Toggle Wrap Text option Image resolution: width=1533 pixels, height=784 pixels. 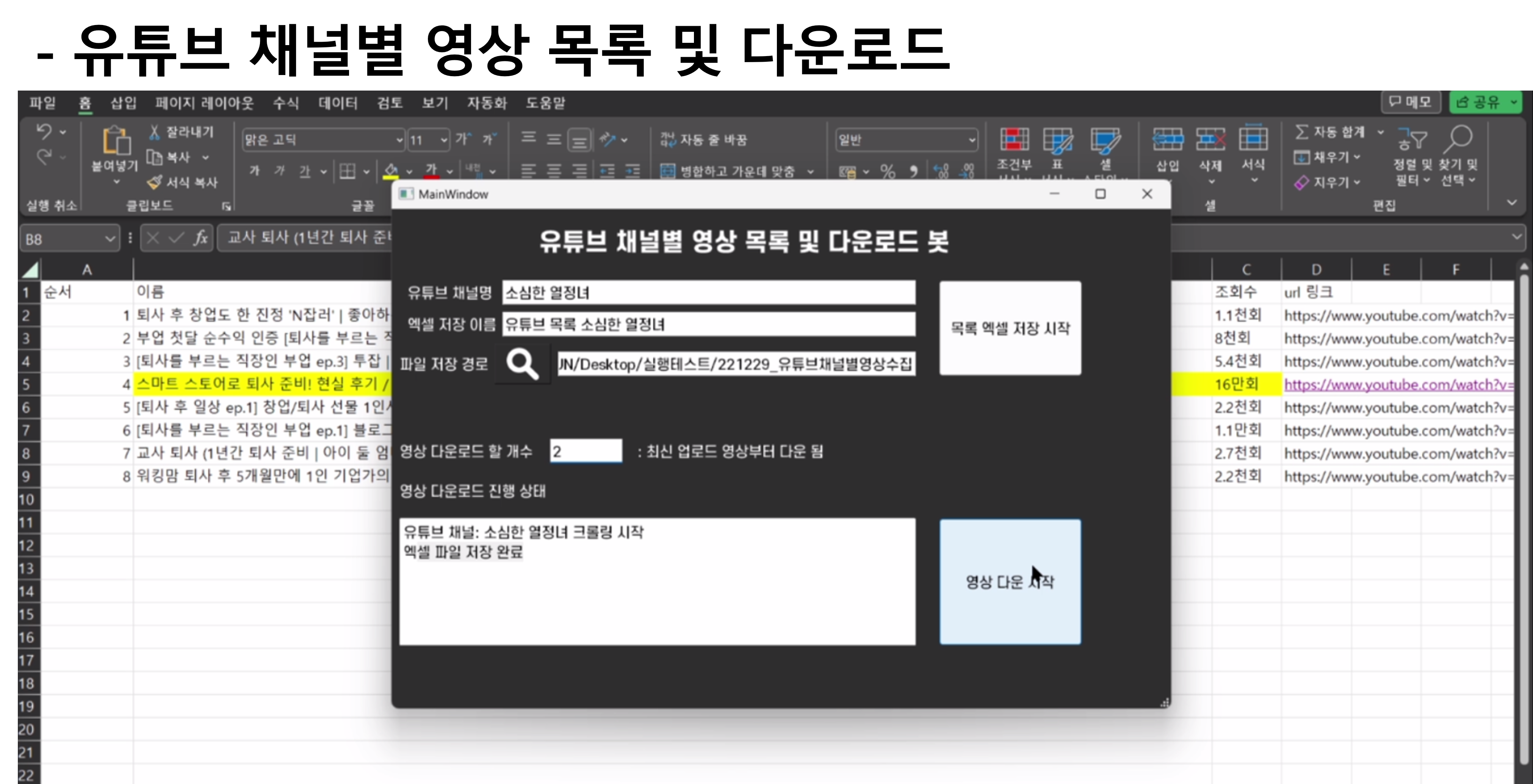(x=703, y=140)
